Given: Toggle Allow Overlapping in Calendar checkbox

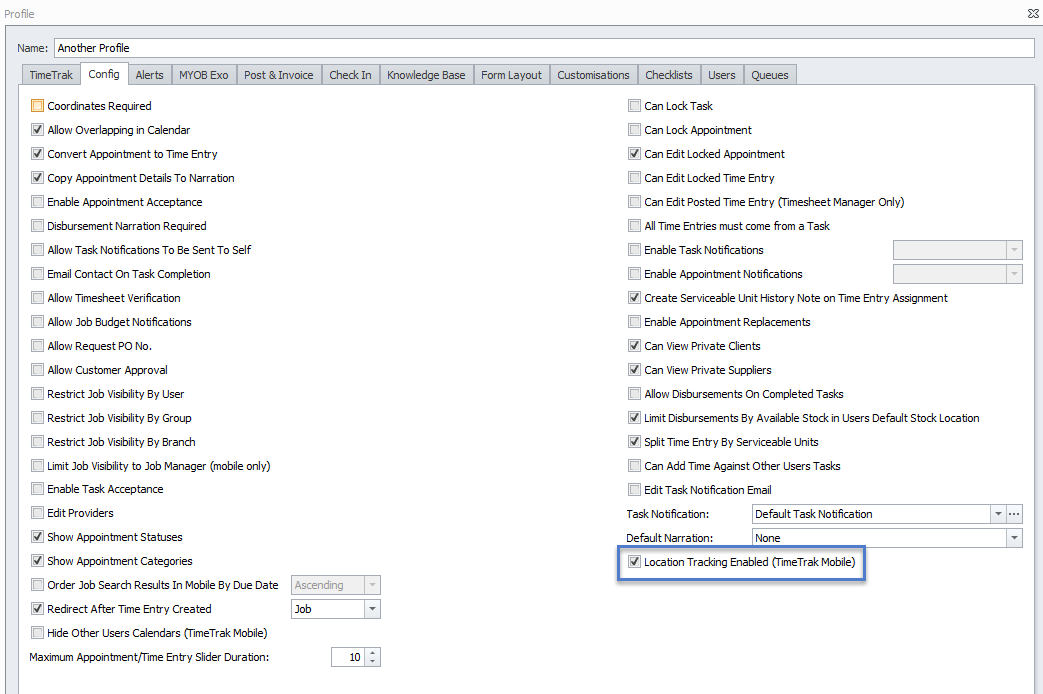Looking at the screenshot, I should [38, 130].
